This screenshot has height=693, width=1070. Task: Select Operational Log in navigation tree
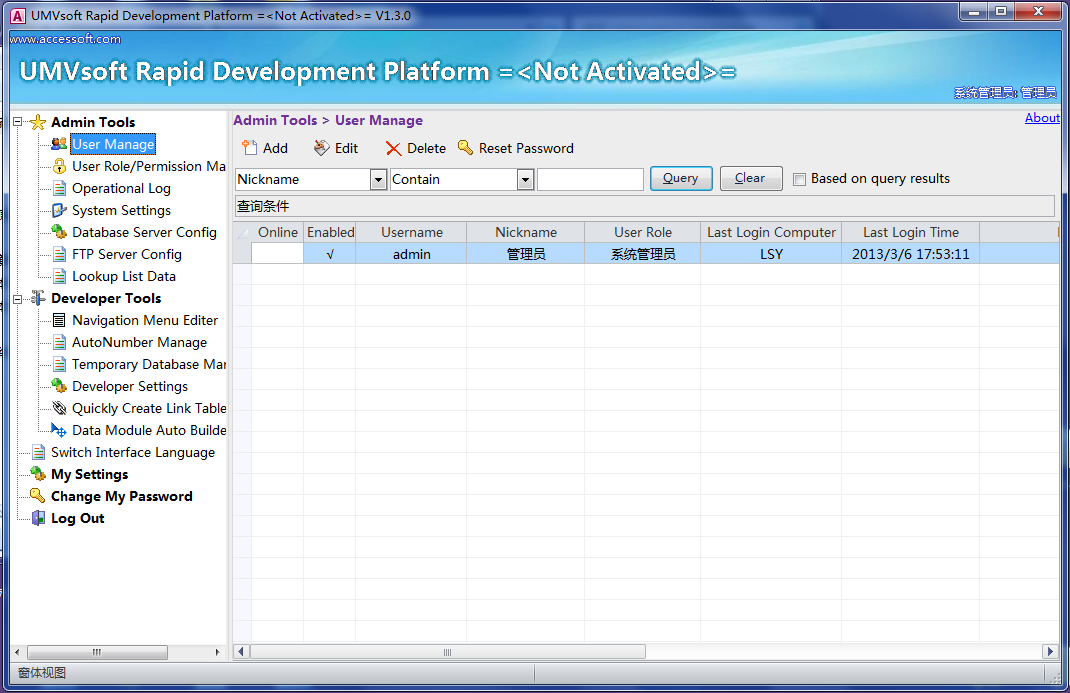coord(121,188)
